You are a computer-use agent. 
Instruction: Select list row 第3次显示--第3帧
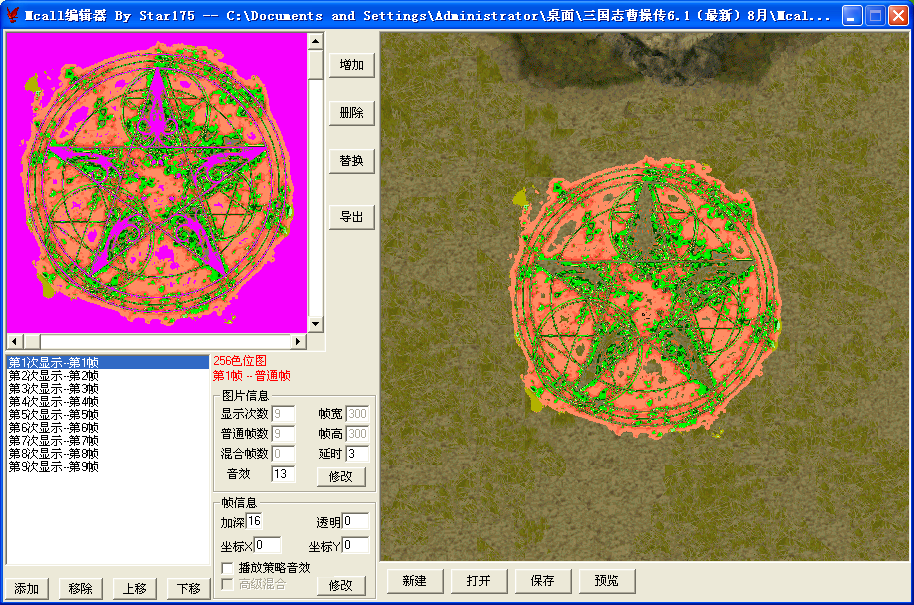point(107,388)
